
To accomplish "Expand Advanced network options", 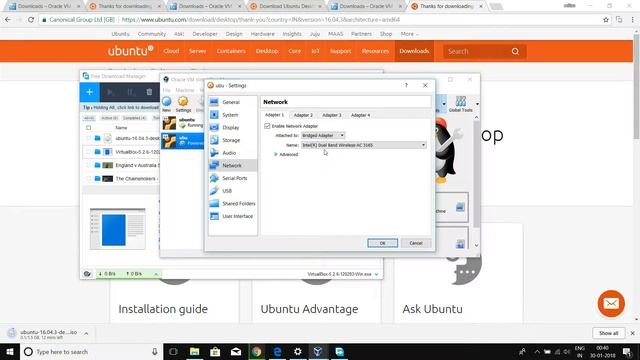I will tap(287, 155).
